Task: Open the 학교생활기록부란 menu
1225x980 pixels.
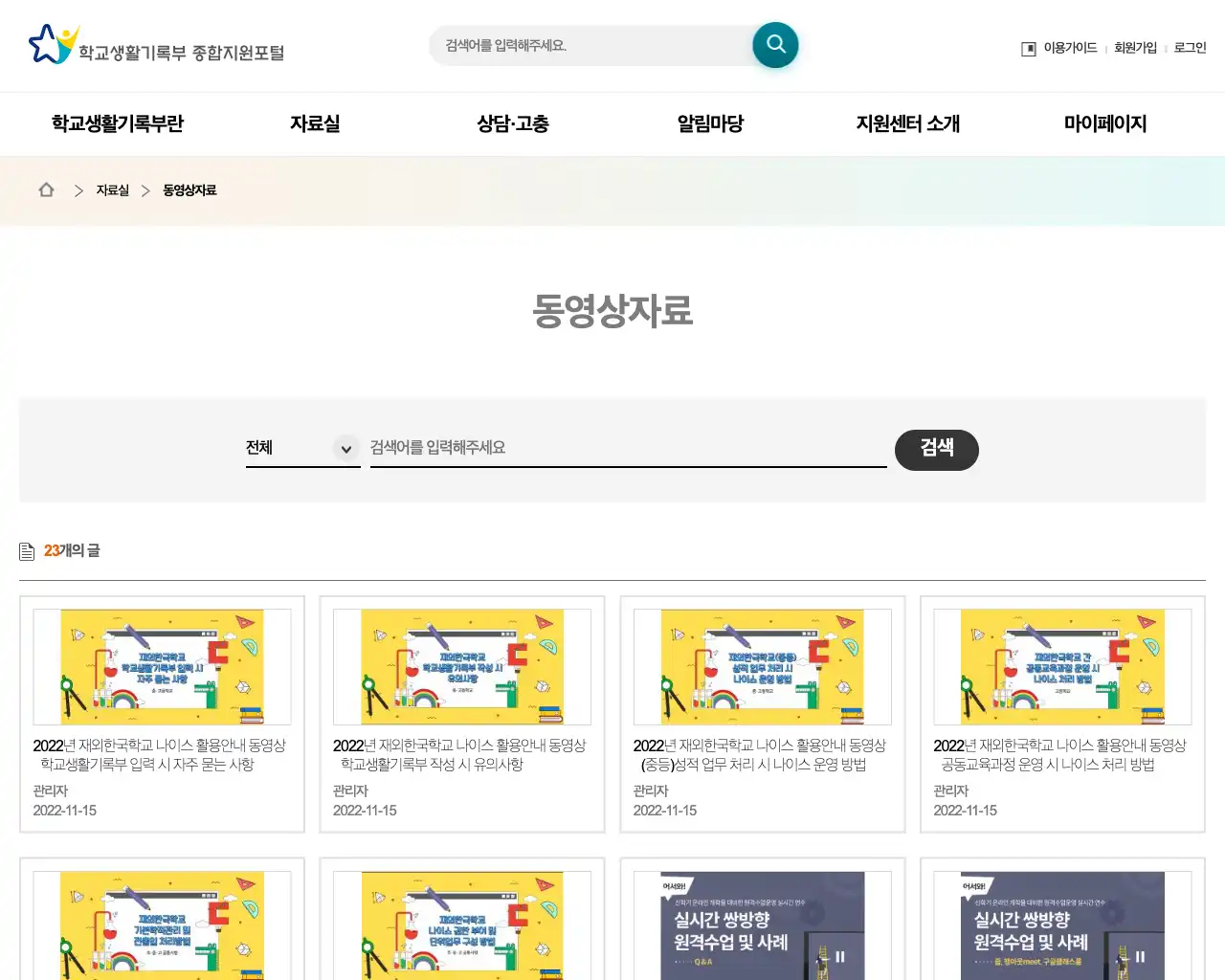Action: (118, 123)
